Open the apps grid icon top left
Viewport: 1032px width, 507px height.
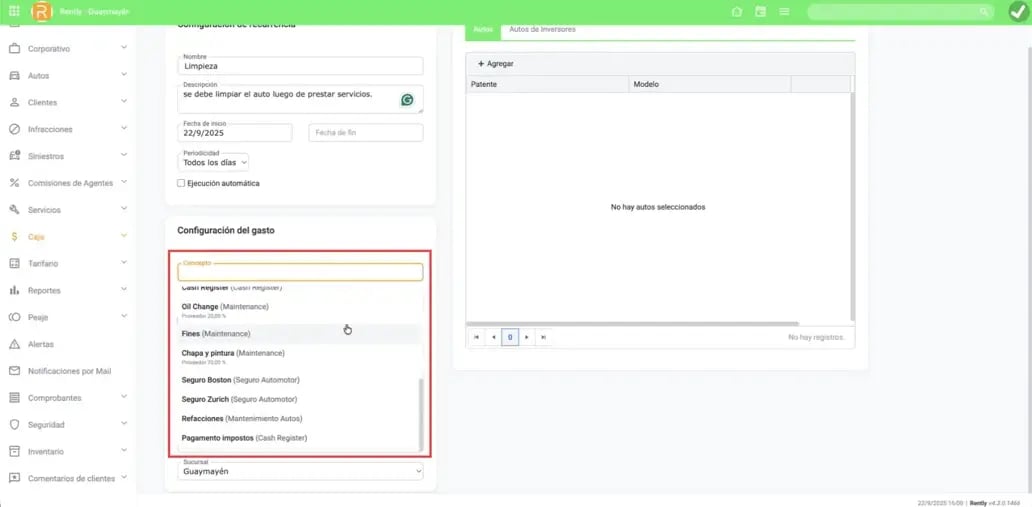14,12
